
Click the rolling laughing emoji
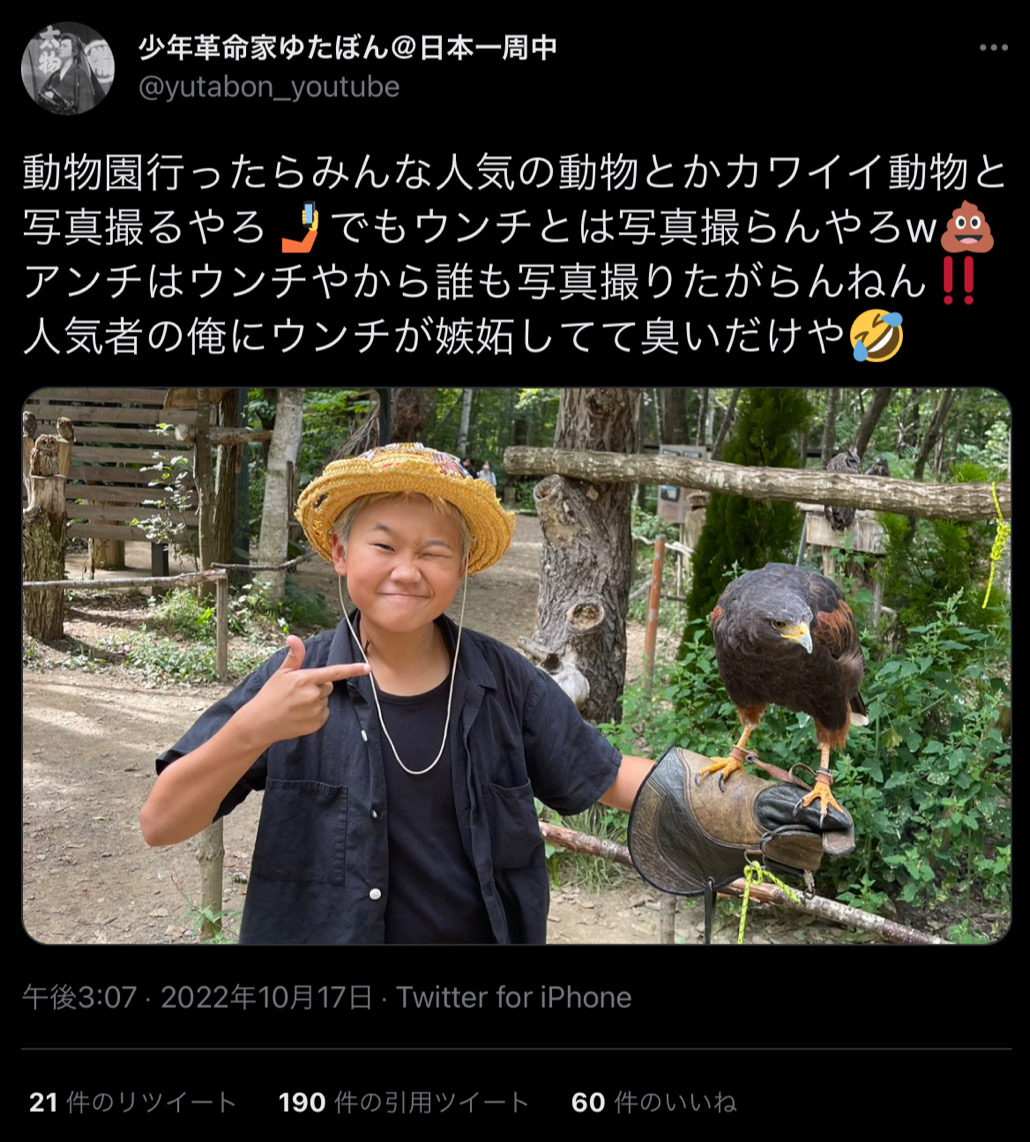pyautogui.click(x=877, y=336)
